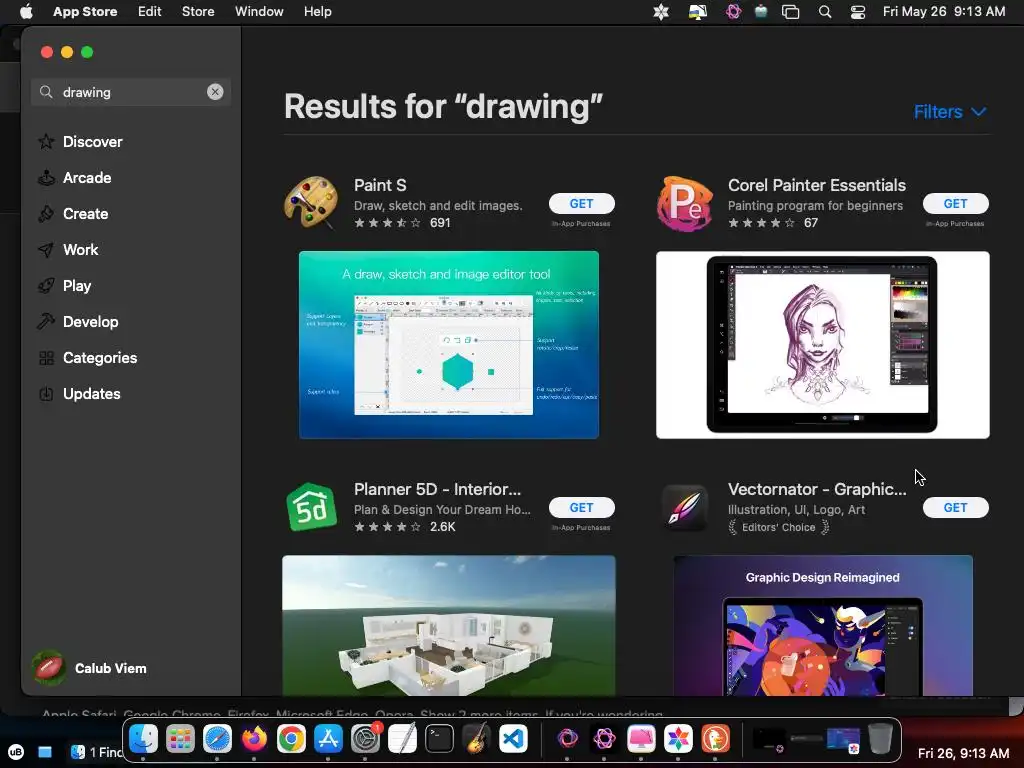Image resolution: width=1024 pixels, height=768 pixels.
Task: Open the Window menu
Action: pos(259,11)
